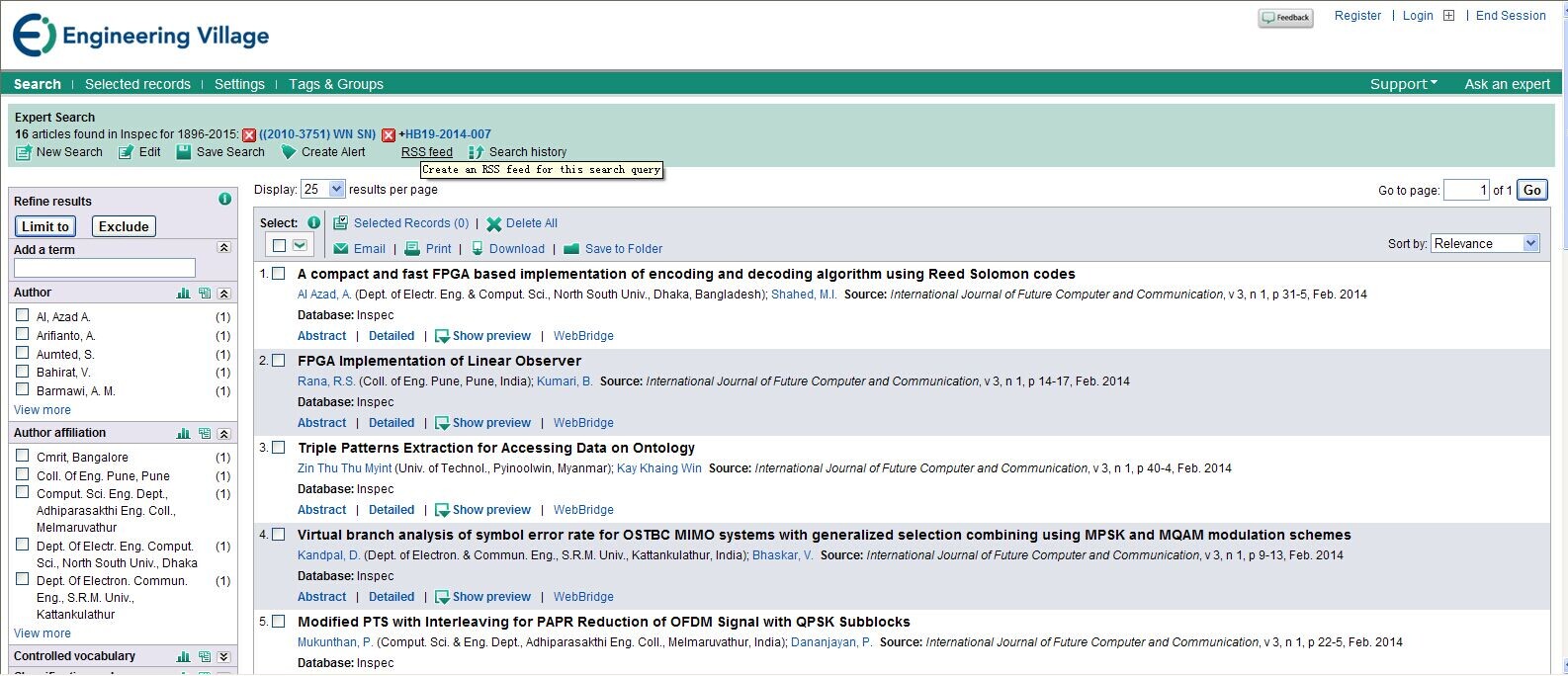
Task: Click the End Session link
Action: [1511, 16]
